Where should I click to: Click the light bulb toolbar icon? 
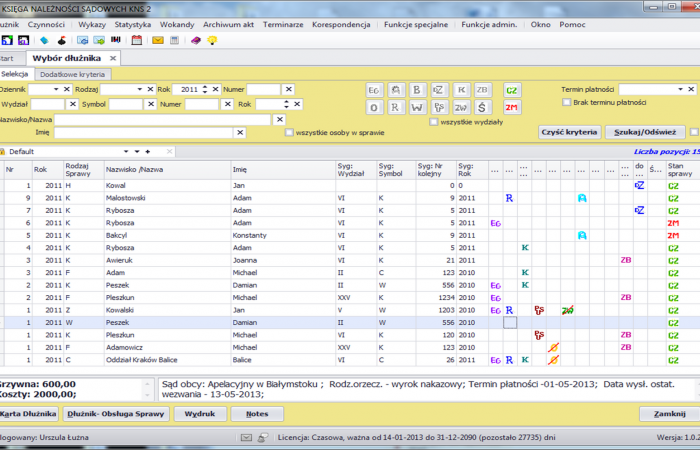tap(212, 40)
